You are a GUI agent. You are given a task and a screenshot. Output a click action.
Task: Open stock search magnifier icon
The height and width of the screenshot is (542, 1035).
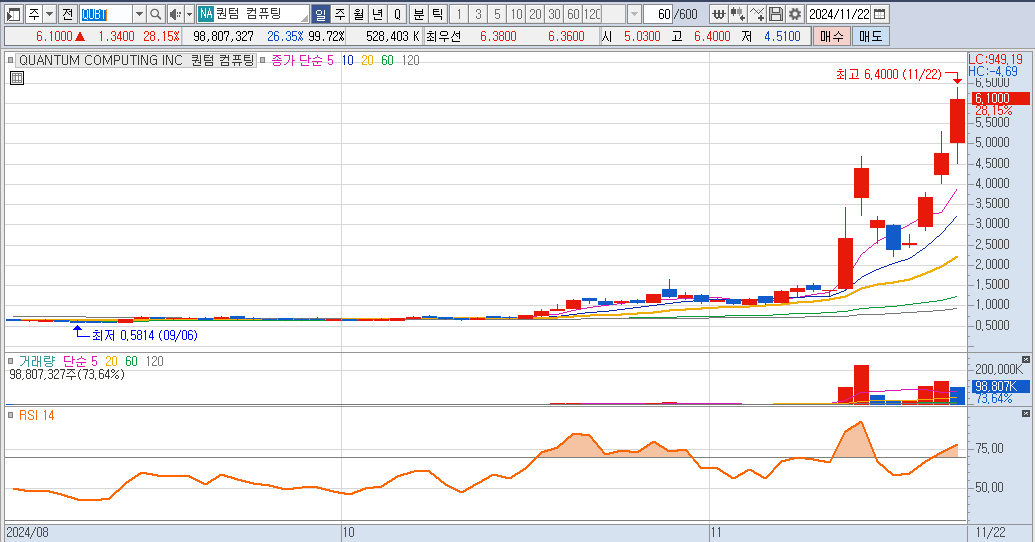[156, 14]
